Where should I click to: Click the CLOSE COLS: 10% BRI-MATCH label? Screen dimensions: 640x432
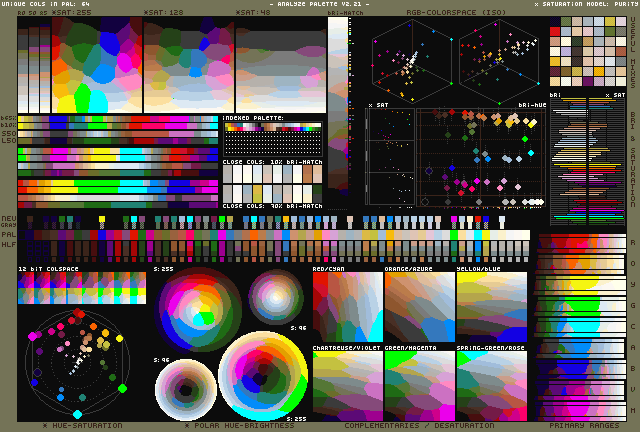272,162
